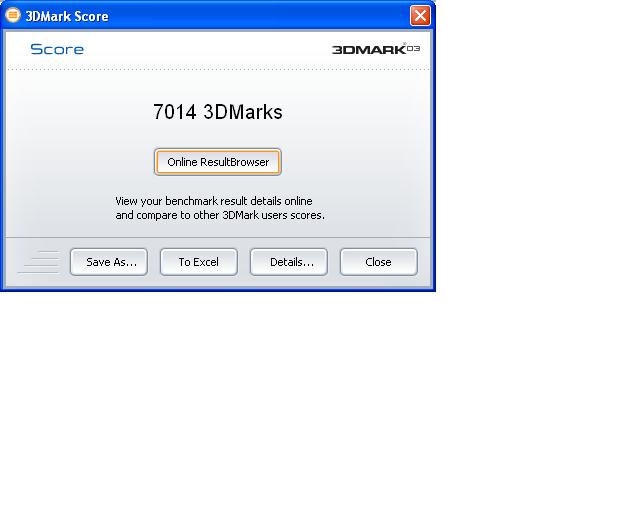Image resolution: width=640 pixels, height=512 pixels.
Task: Click the Save As... button
Action: [109, 262]
